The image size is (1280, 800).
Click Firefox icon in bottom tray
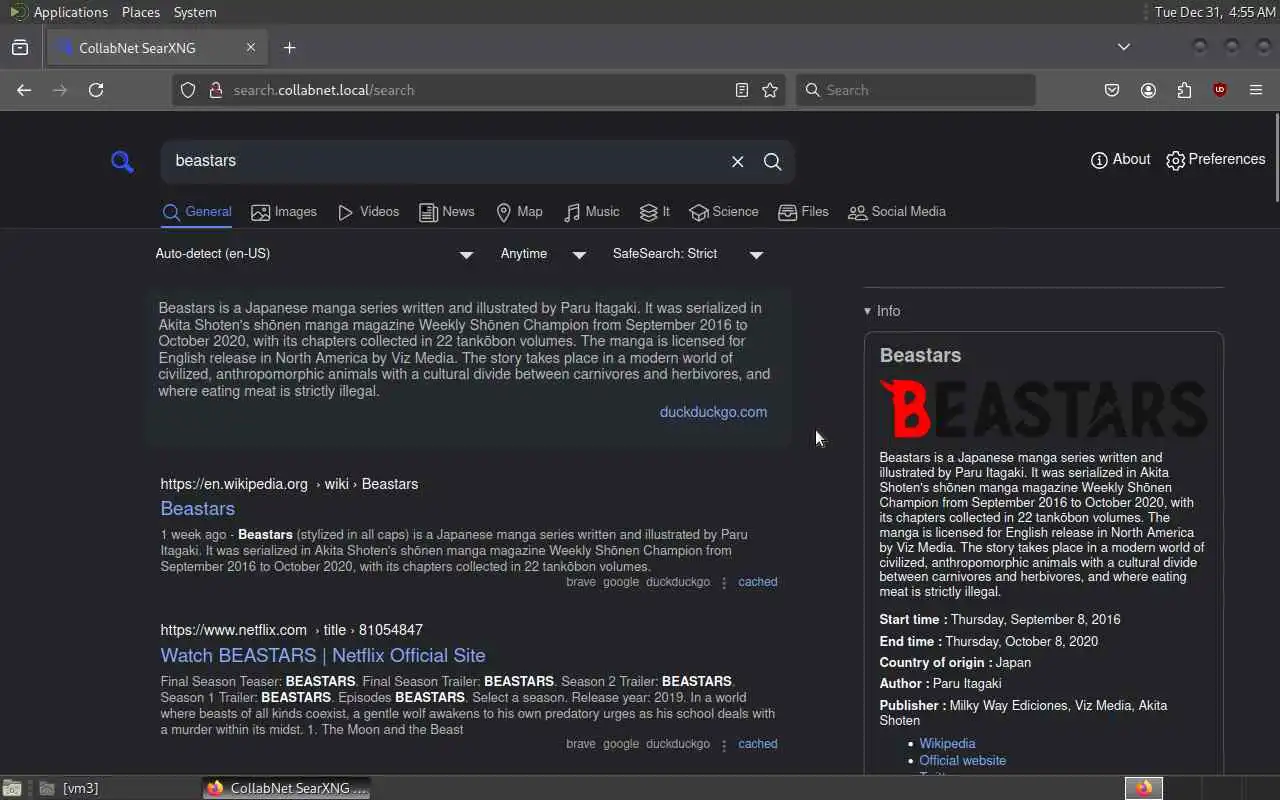(1144, 788)
